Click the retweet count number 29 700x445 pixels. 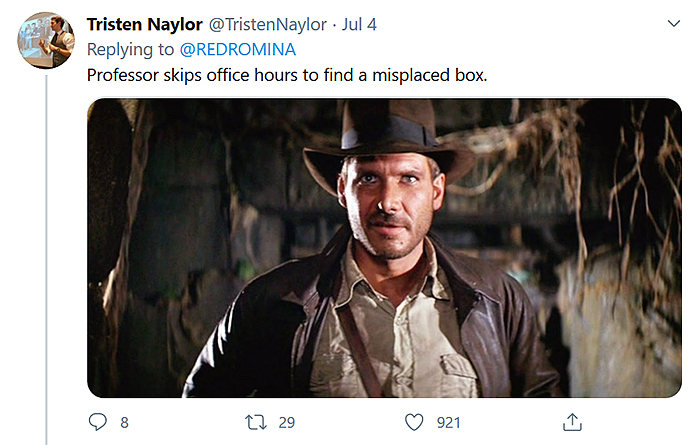(x=287, y=422)
